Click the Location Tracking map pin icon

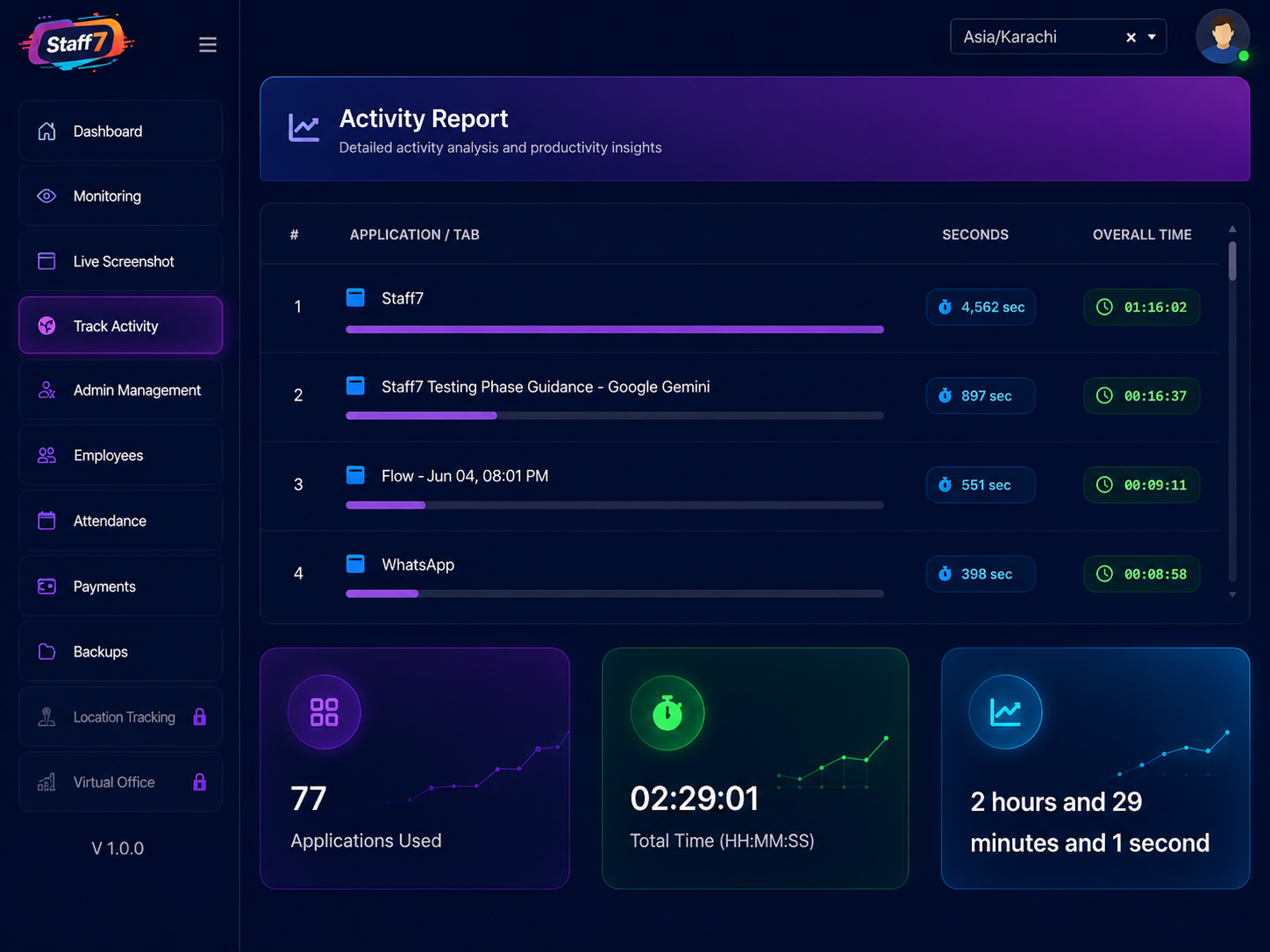coord(46,717)
